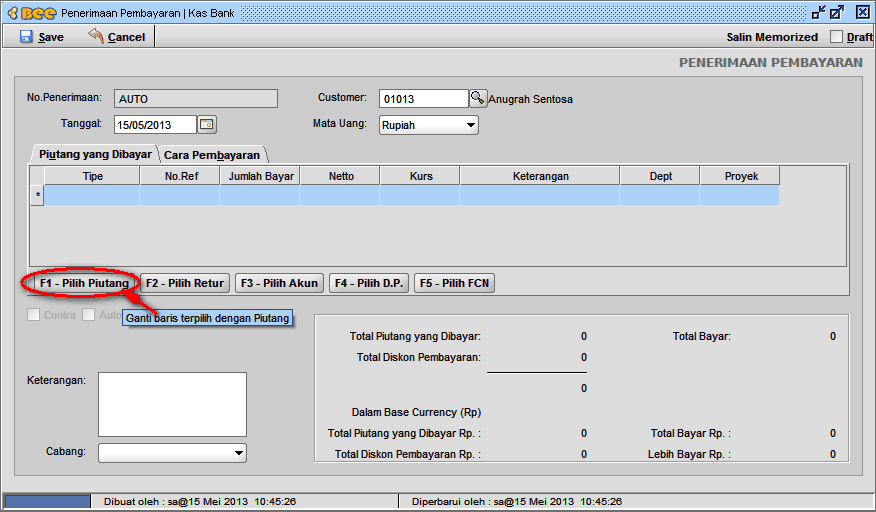Screen dimensions: 876x512
Task: Toggle the Auto checkbox beside Contra
Action: (90, 315)
